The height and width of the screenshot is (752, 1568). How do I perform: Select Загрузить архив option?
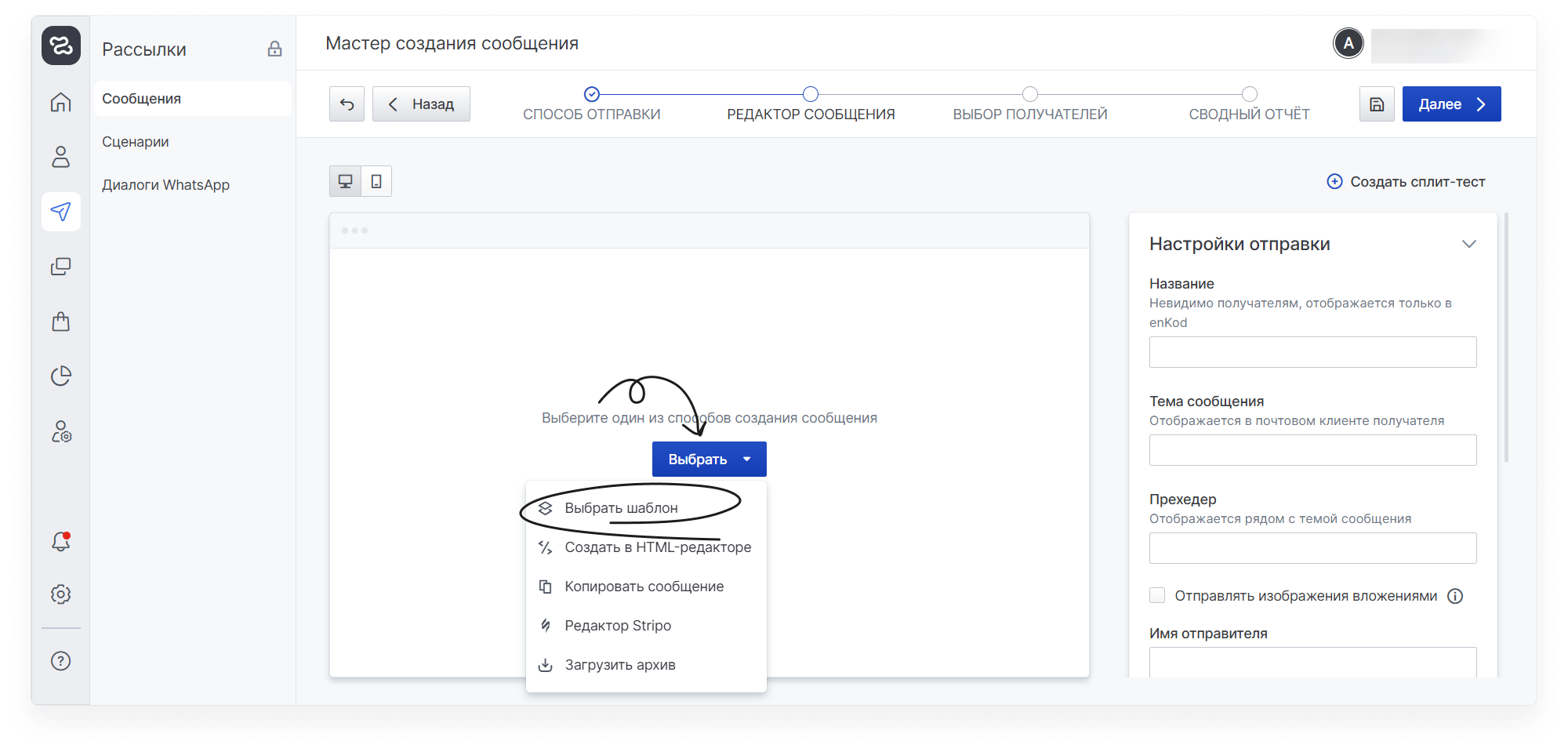coord(646,665)
